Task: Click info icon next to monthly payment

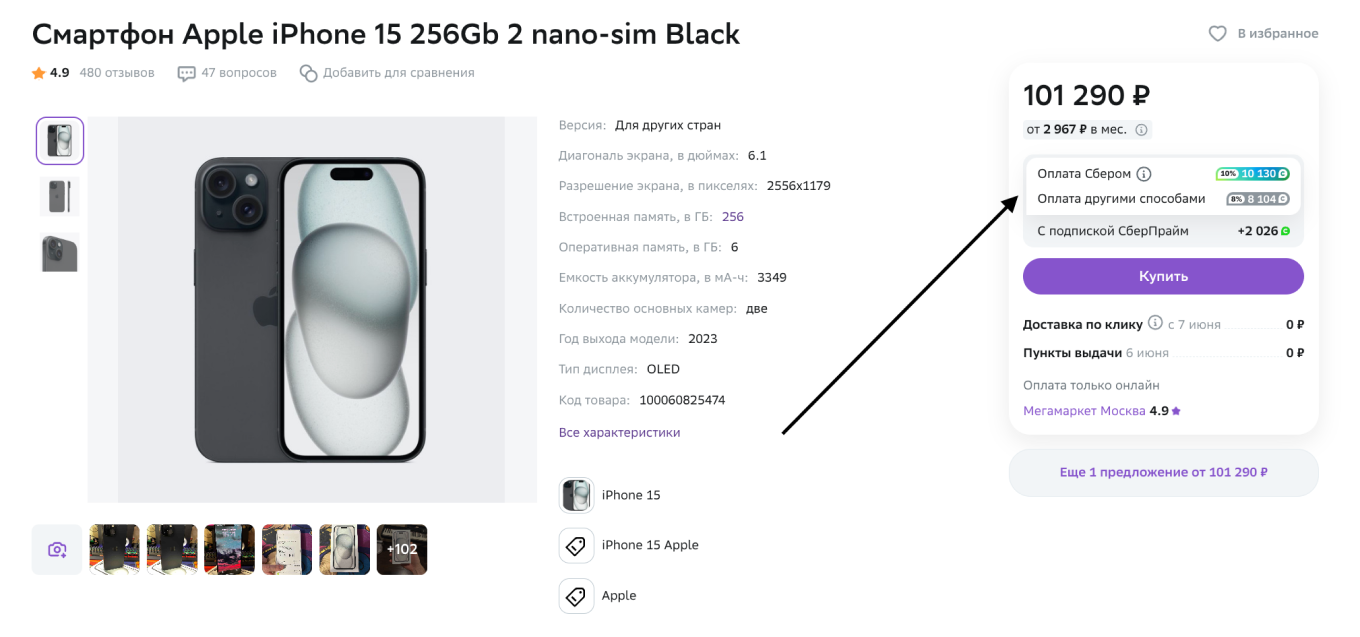Action: [x=1142, y=129]
